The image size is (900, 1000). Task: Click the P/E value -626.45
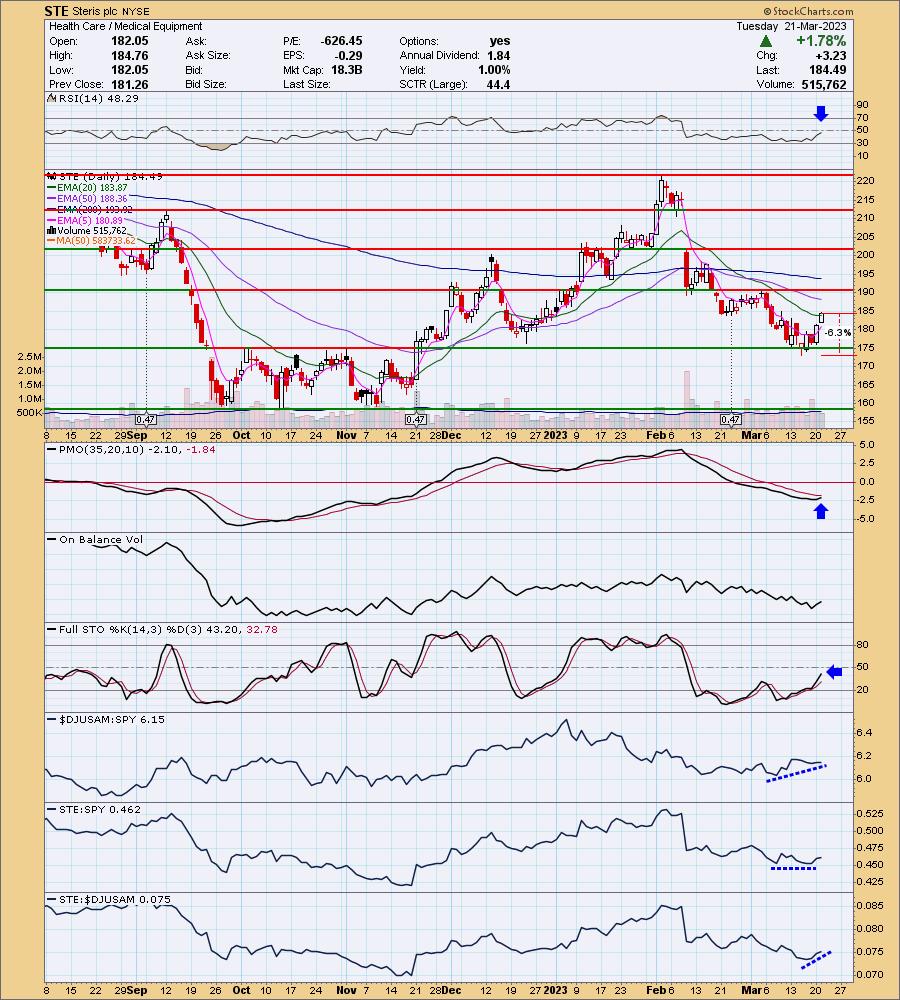341,41
